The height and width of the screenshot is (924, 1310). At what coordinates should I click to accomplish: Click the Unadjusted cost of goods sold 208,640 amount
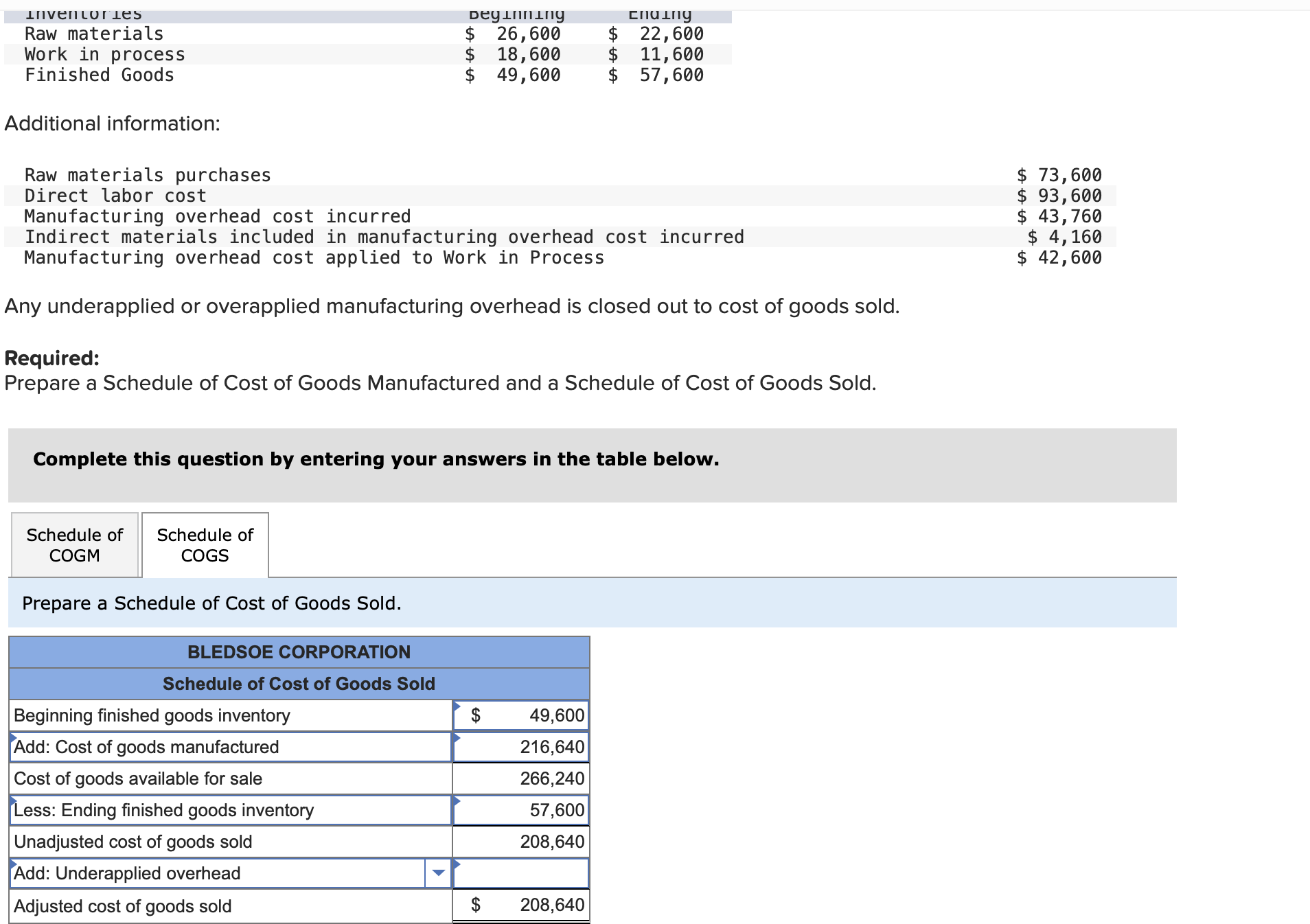click(x=522, y=842)
